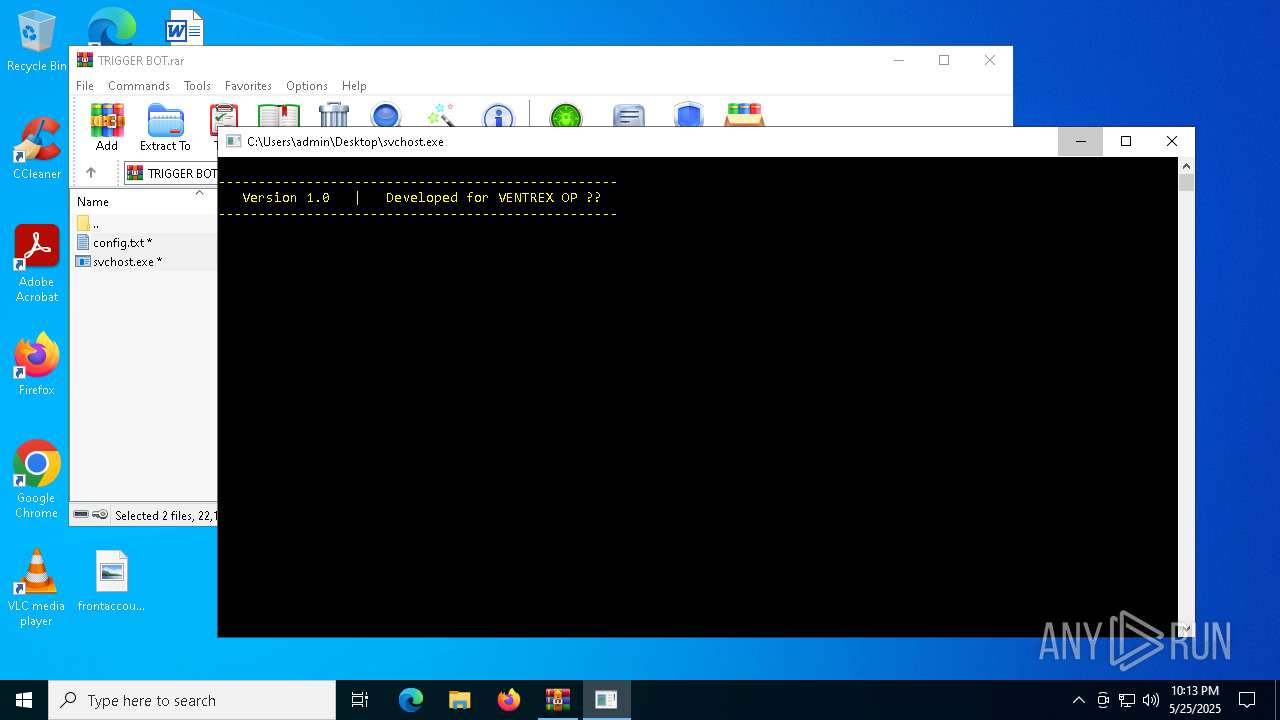Image resolution: width=1280 pixels, height=720 pixels.
Task: Click the taskbar search box
Action: [192, 700]
